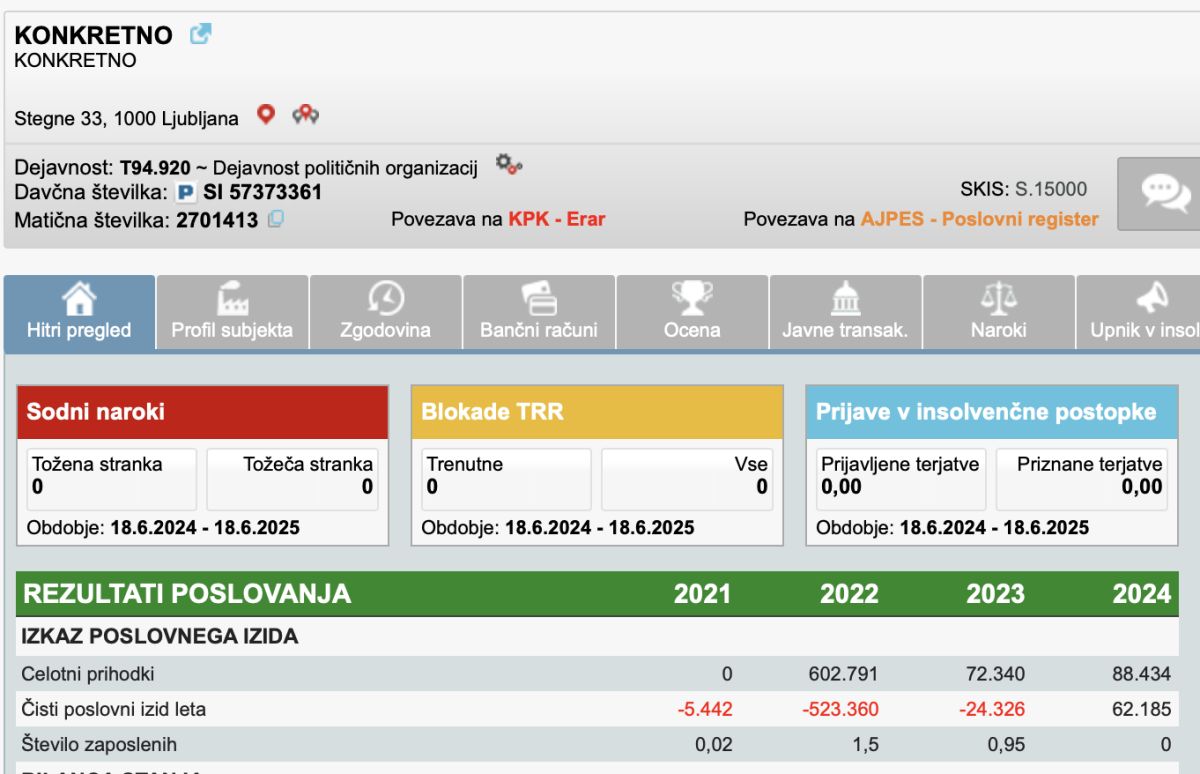Viewport: 1200px width, 774px height.
Task: Click the bank building icon on Javne transak.
Action: 845,297
